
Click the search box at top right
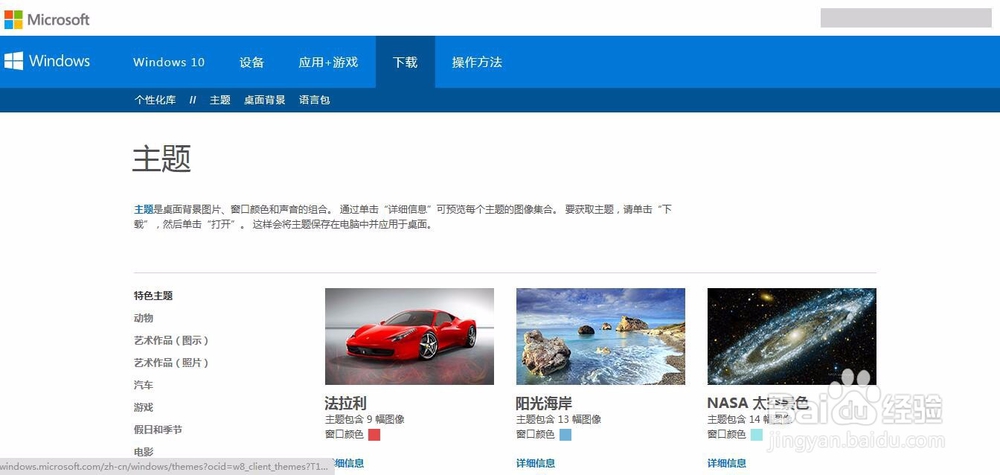906,18
